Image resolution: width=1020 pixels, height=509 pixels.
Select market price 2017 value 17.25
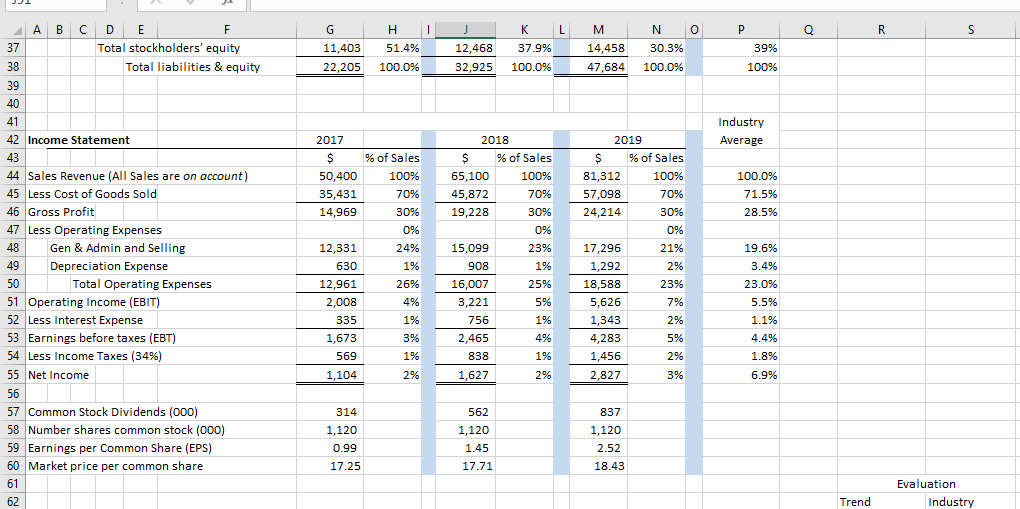(347, 466)
